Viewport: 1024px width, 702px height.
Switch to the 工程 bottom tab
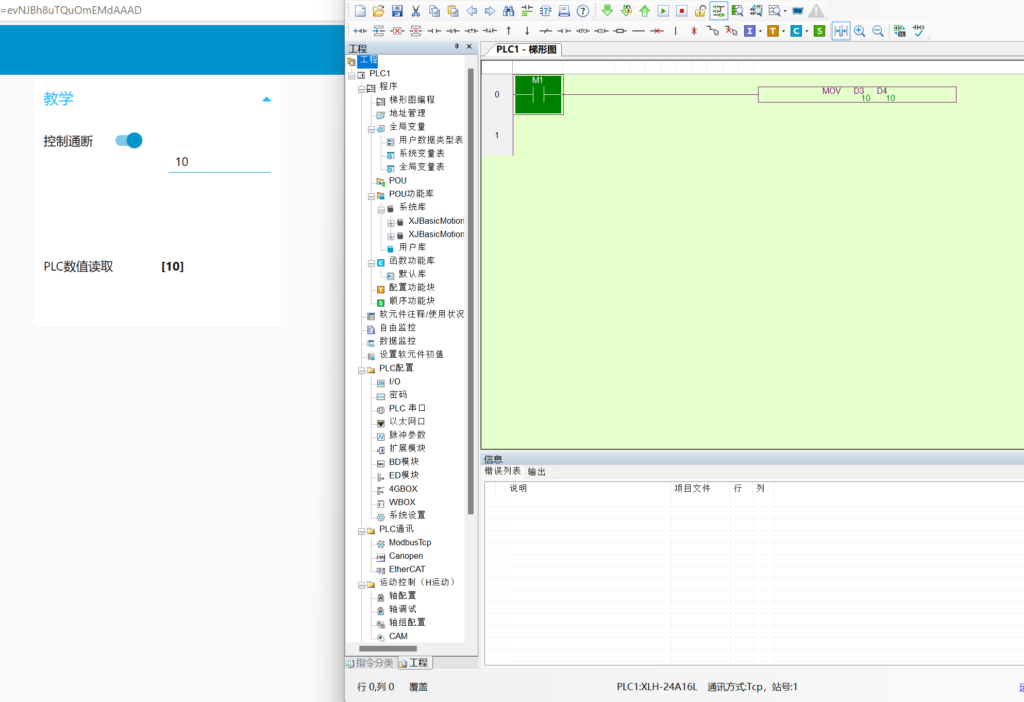pos(413,663)
